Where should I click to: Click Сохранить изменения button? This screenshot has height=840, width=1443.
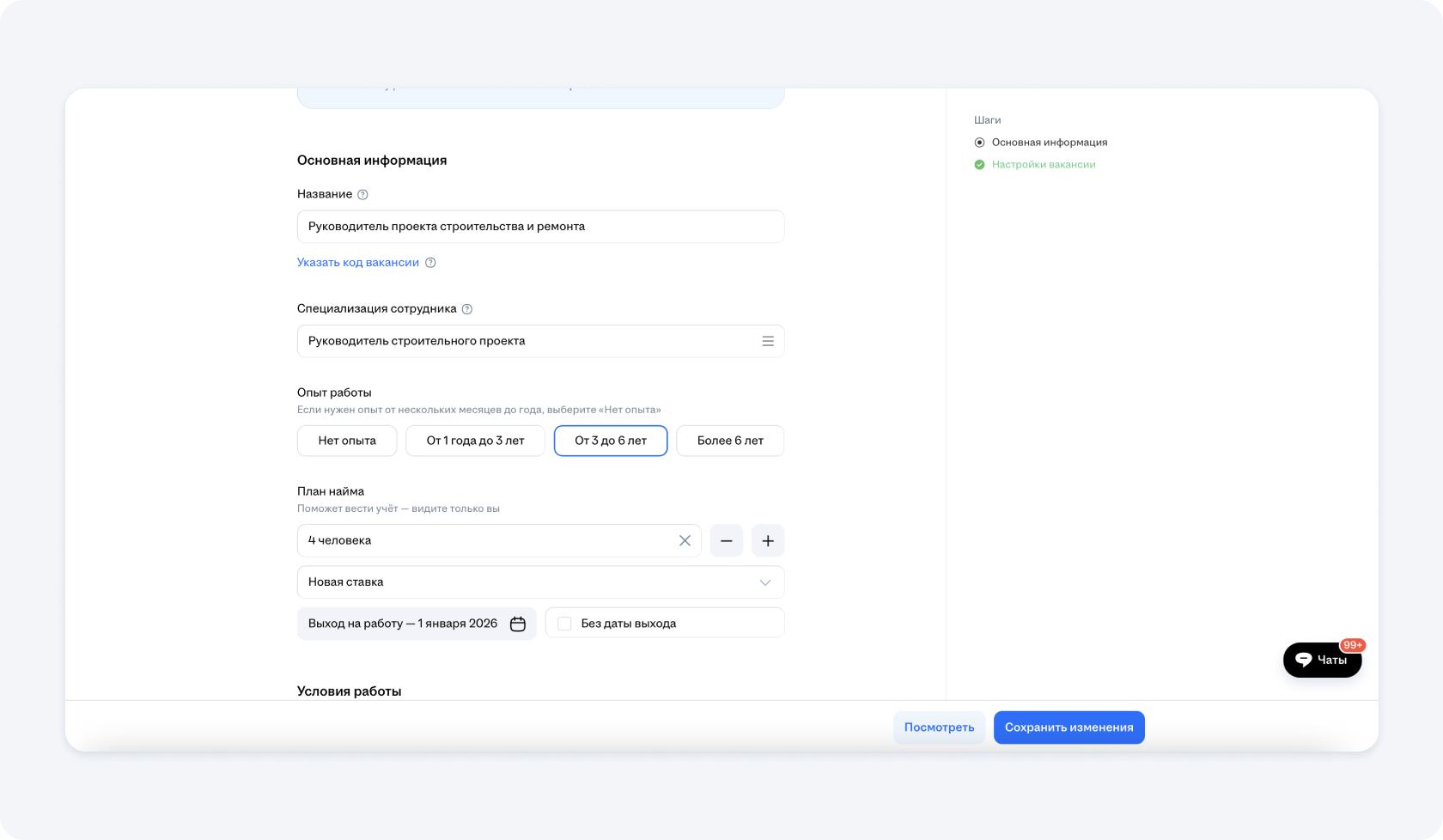(1069, 727)
